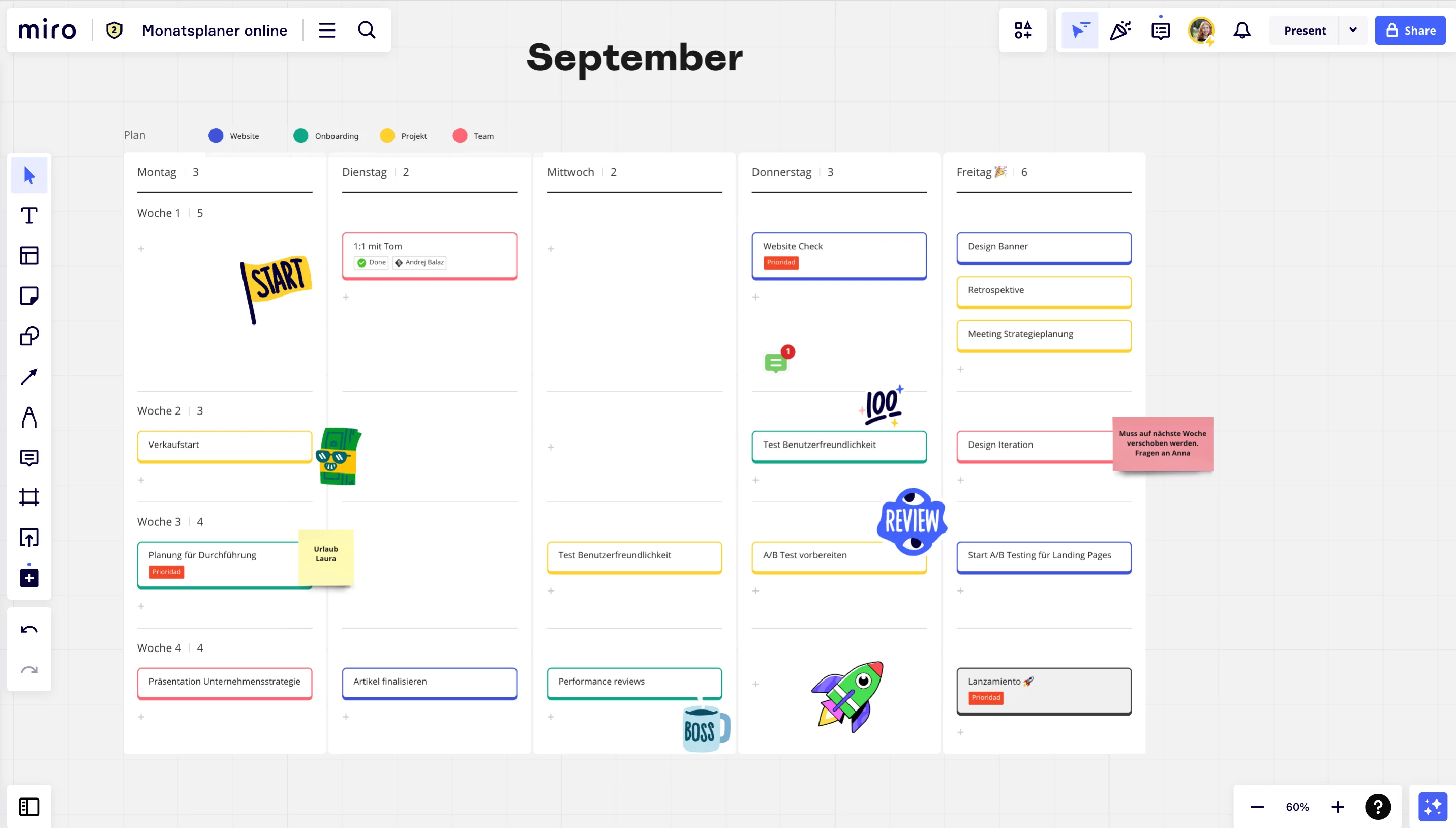
Task: Toggle the Present mode button
Action: [x=1304, y=30]
